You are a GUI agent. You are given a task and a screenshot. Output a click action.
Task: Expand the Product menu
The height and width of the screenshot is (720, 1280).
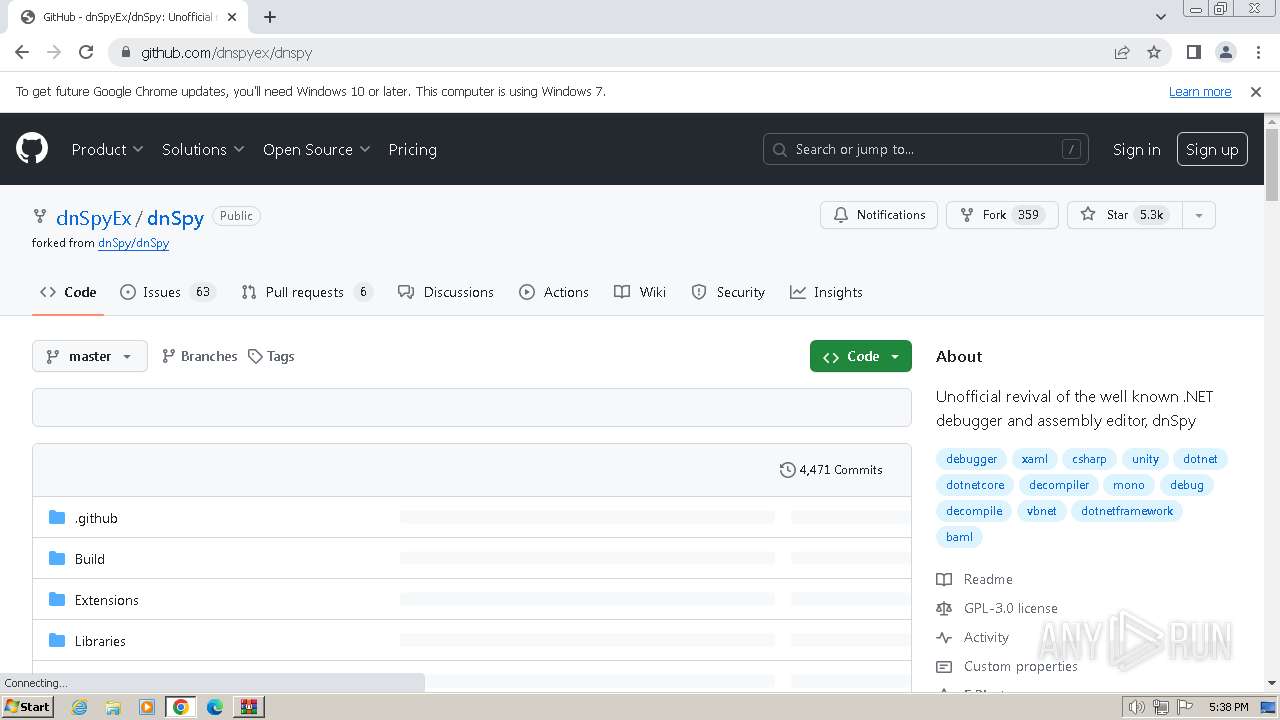[x=107, y=149]
